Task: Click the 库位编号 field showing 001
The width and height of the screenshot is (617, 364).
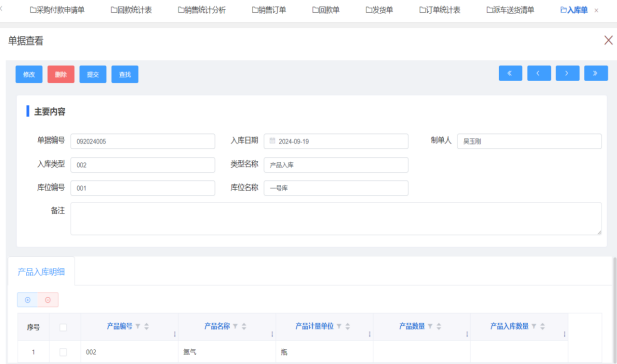Action: [143, 188]
